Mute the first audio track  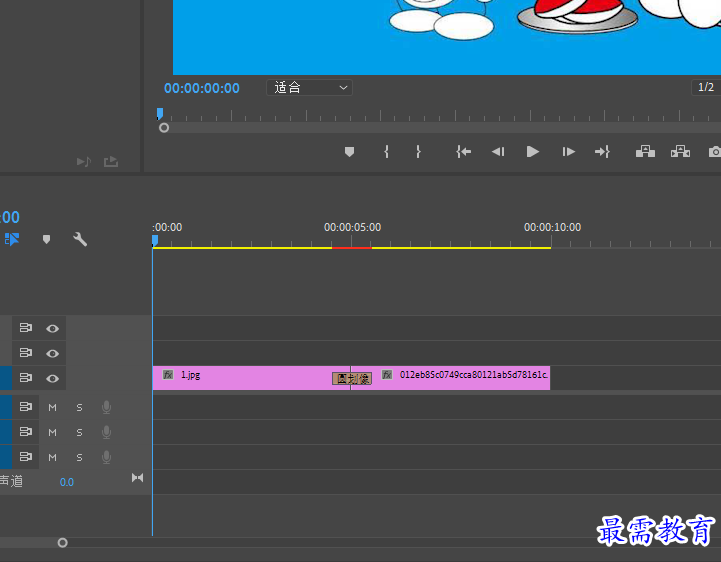(x=52, y=407)
